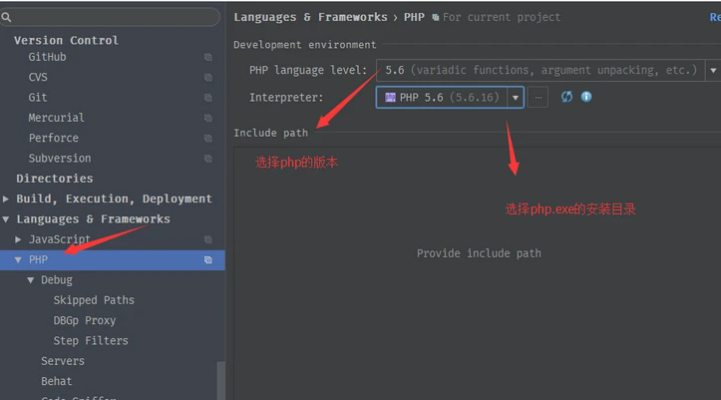721x400 pixels.
Task: Click the project-scope icon on PHP row
Action: [x=208, y=260]
